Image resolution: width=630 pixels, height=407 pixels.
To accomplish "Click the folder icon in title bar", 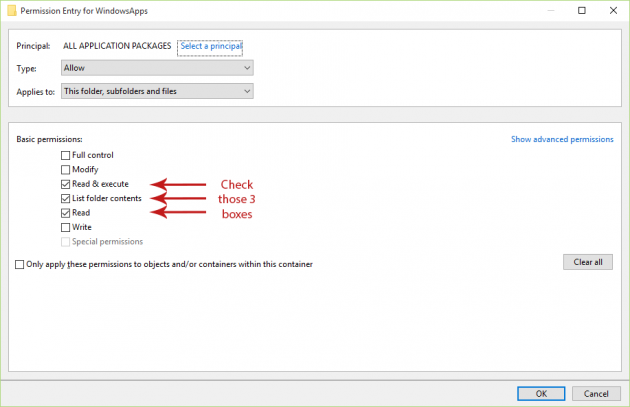I will click(x=12, y=10).
